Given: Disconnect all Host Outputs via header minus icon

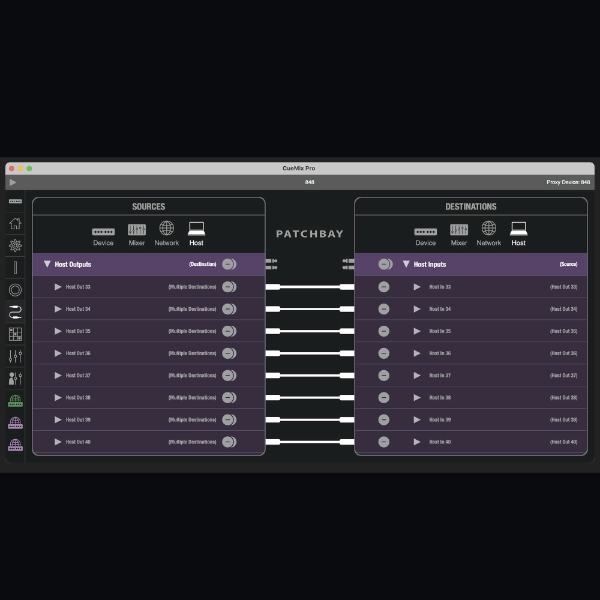Looking at the screenshot, I should point(229,264).
